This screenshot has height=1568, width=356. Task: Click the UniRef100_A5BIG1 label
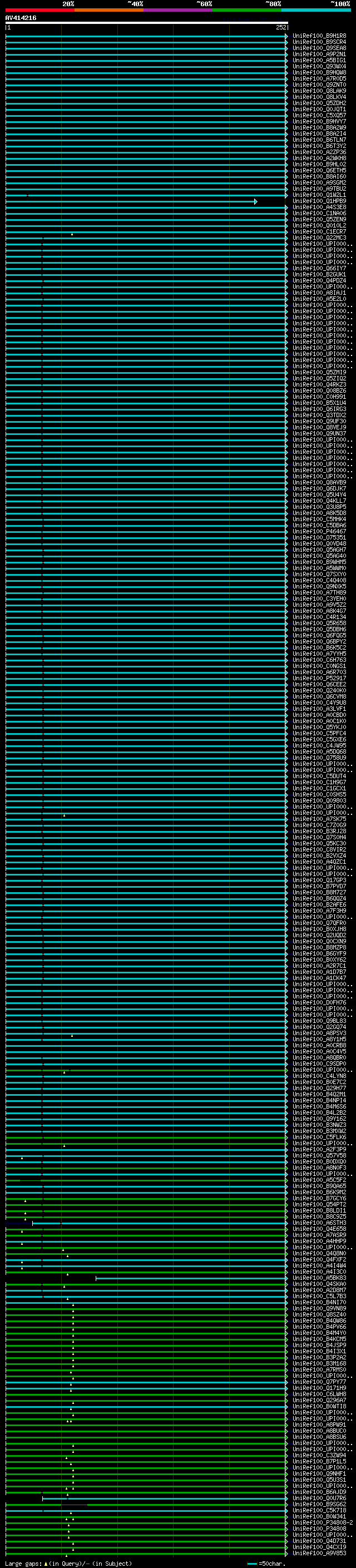click(319, 60)
